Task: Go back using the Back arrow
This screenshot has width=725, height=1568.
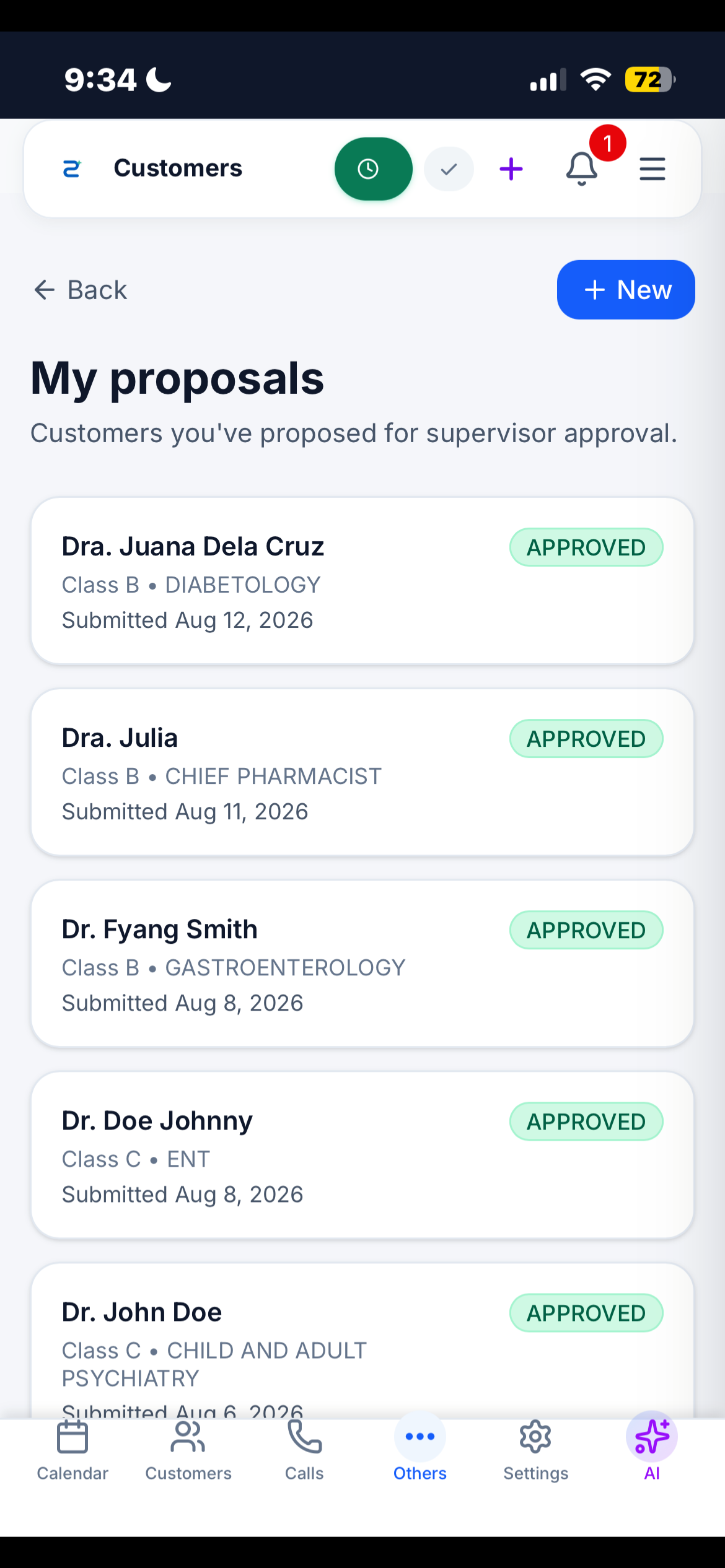Action: [x=80, y=290]
